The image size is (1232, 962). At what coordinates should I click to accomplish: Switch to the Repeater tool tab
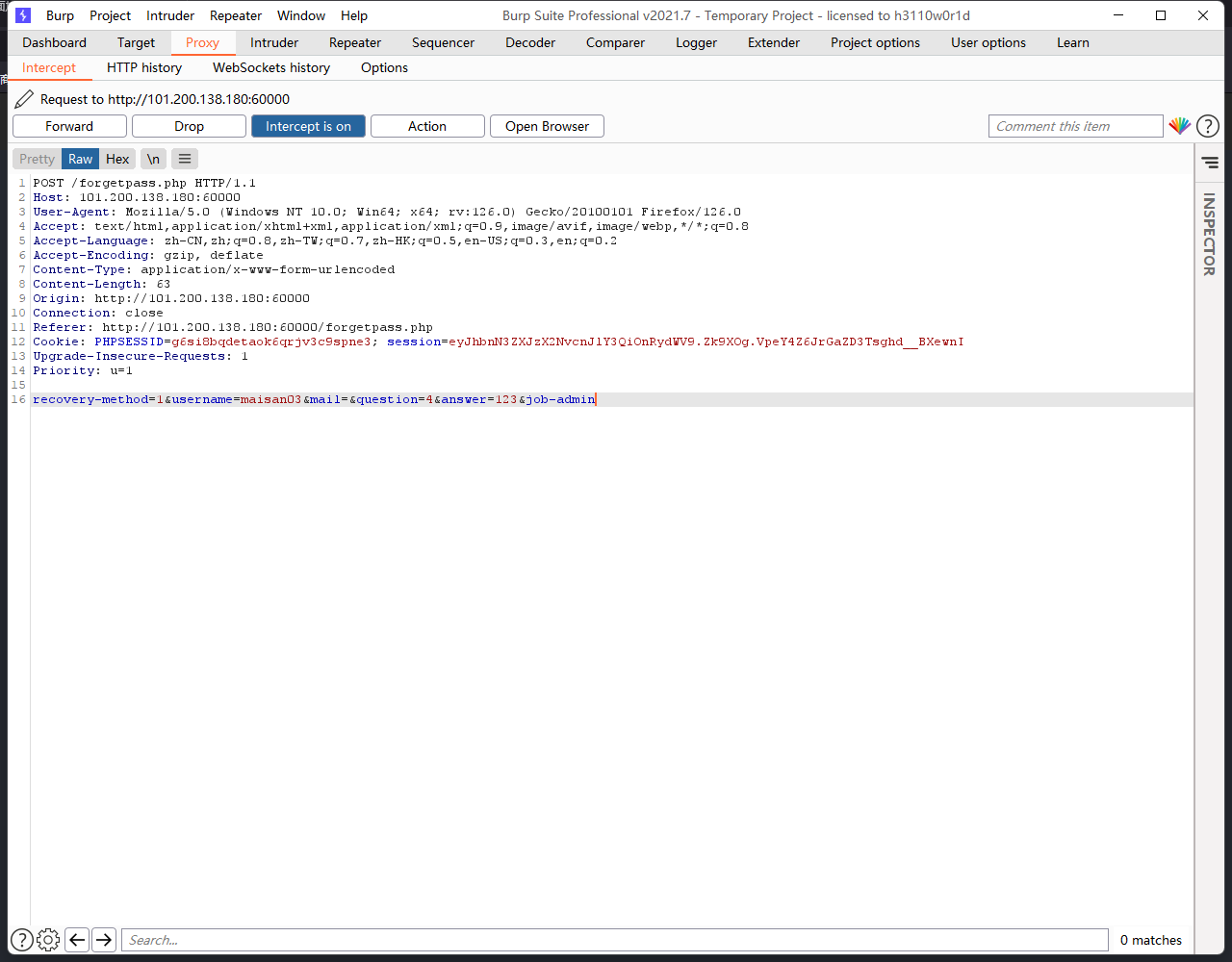[x=355, y=42]
